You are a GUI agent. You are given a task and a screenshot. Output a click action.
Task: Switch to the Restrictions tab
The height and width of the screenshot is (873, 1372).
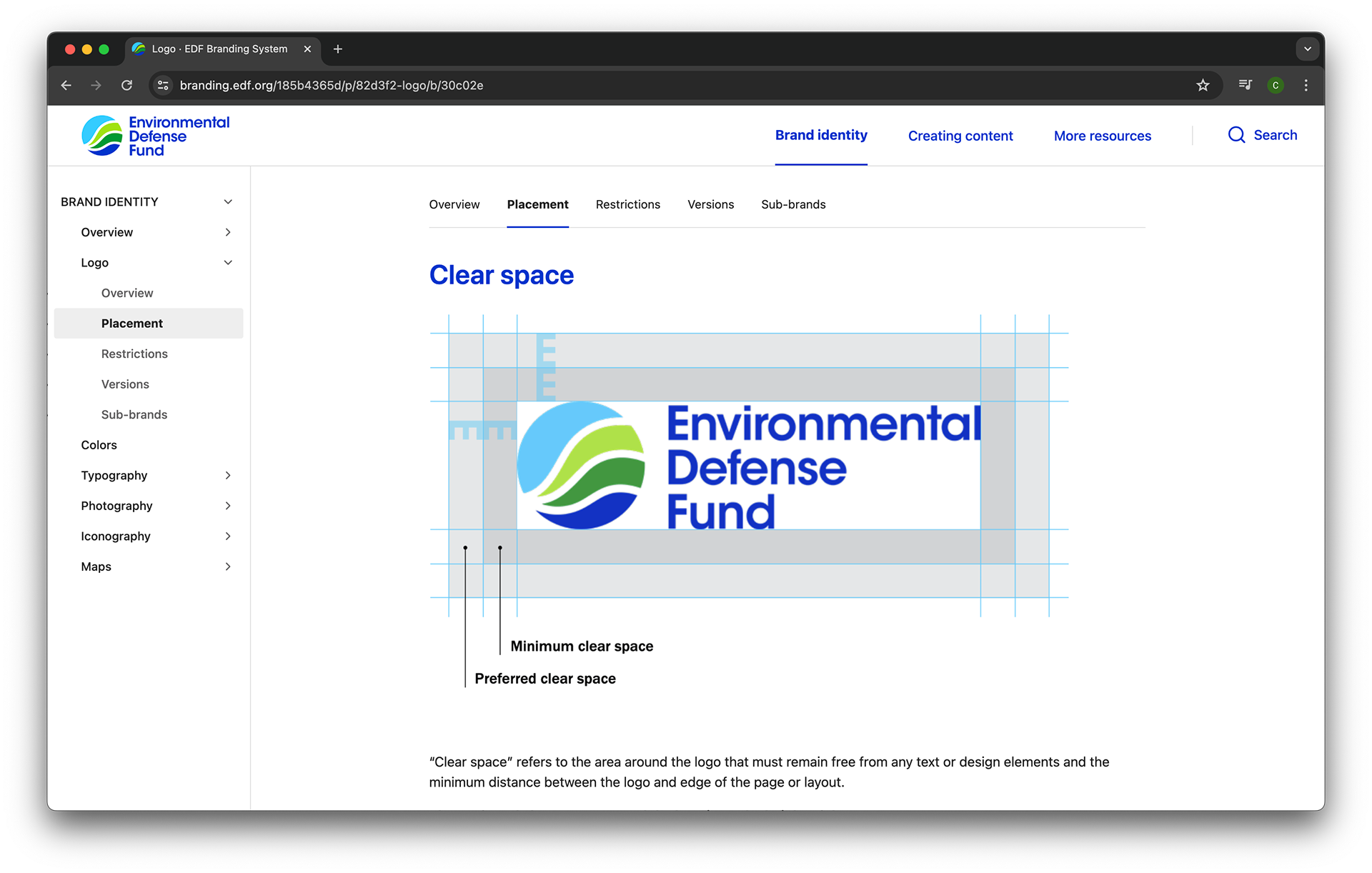click(x=627, y=205)
